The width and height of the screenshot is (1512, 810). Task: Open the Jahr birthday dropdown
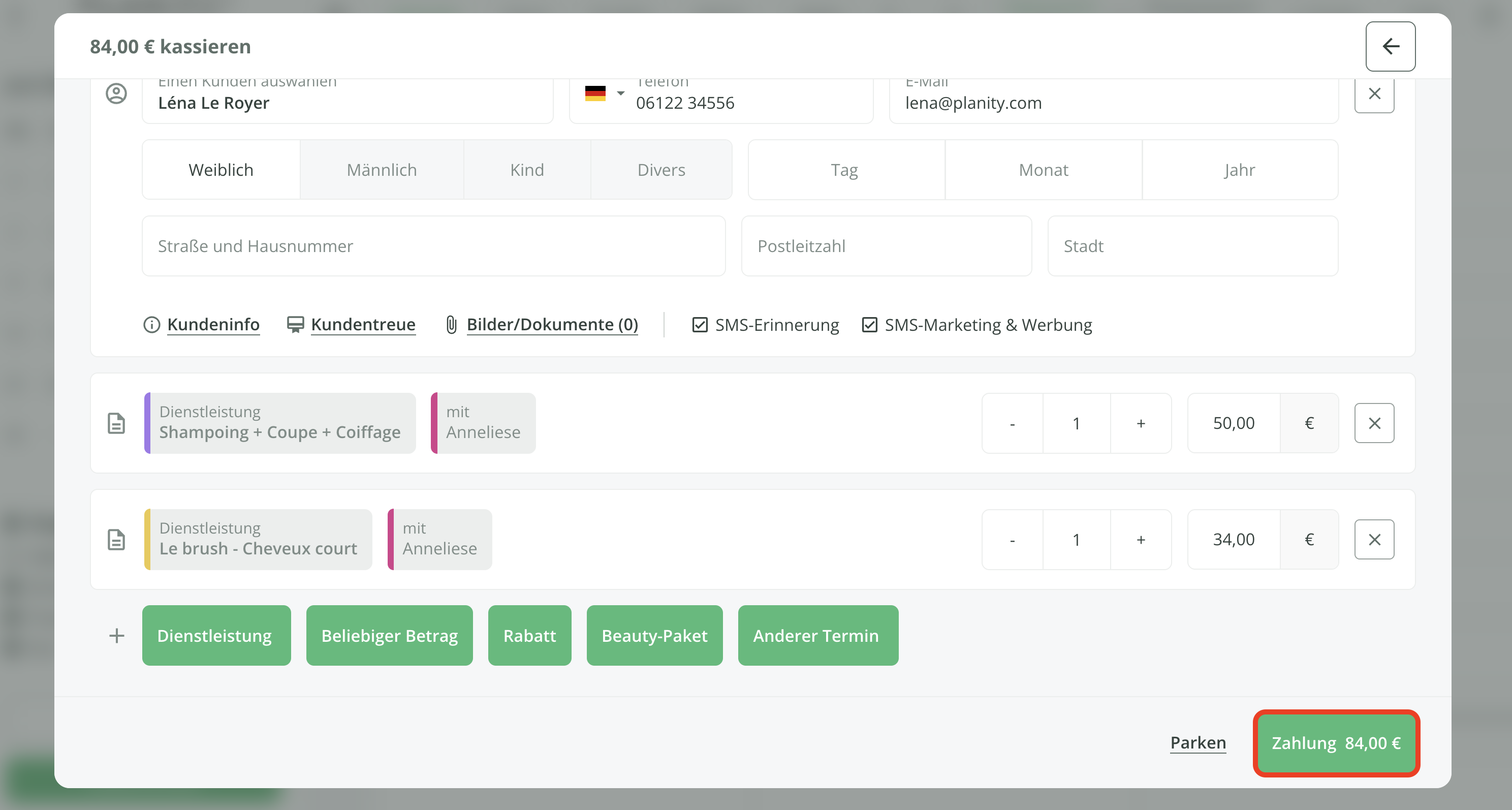click(x=1239, y=170)
